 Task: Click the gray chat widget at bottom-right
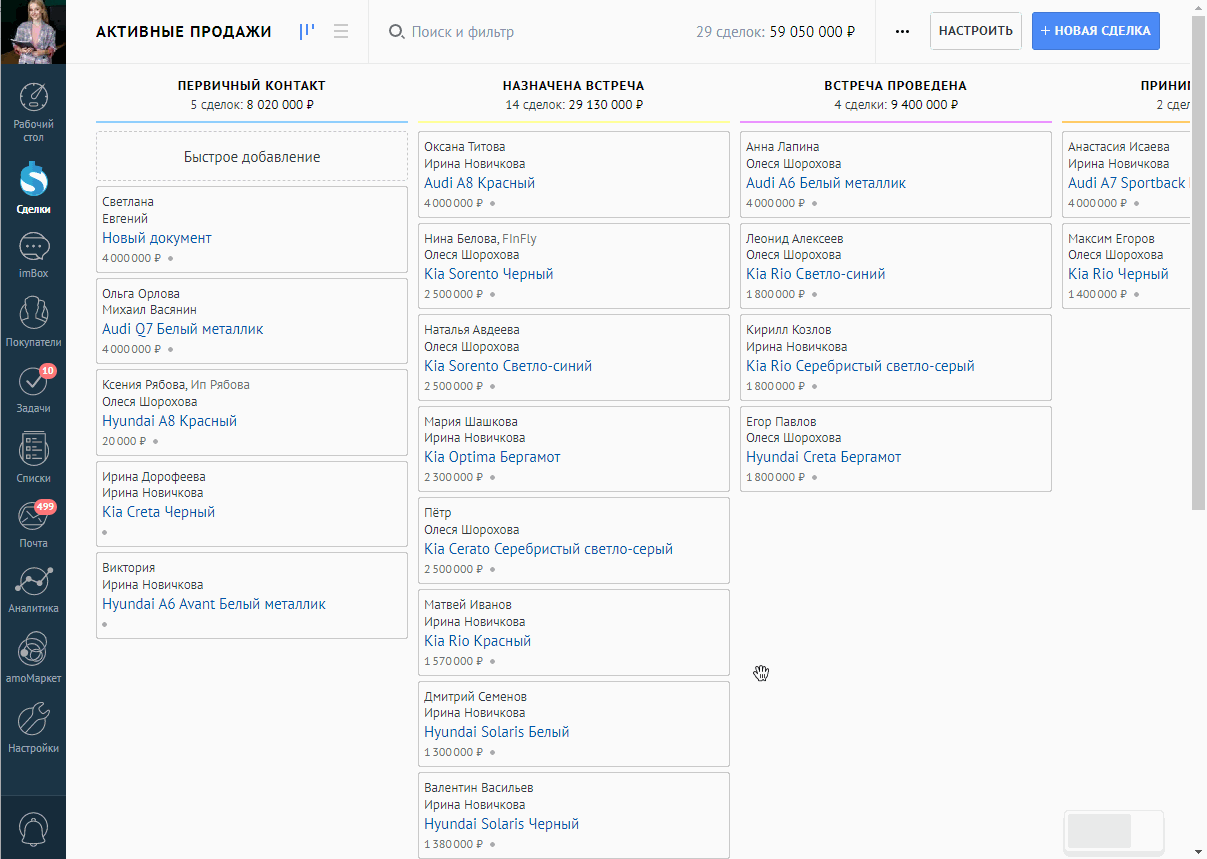pyautogui.click(x=1114, y=831)
